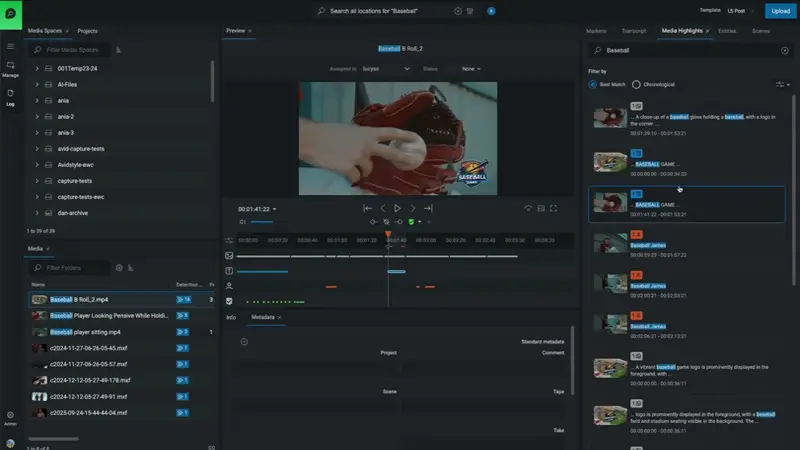Open the Manage section in left sidebar
Screen dimensions: 800x450
pyautogui.click(x=10, y=68)
